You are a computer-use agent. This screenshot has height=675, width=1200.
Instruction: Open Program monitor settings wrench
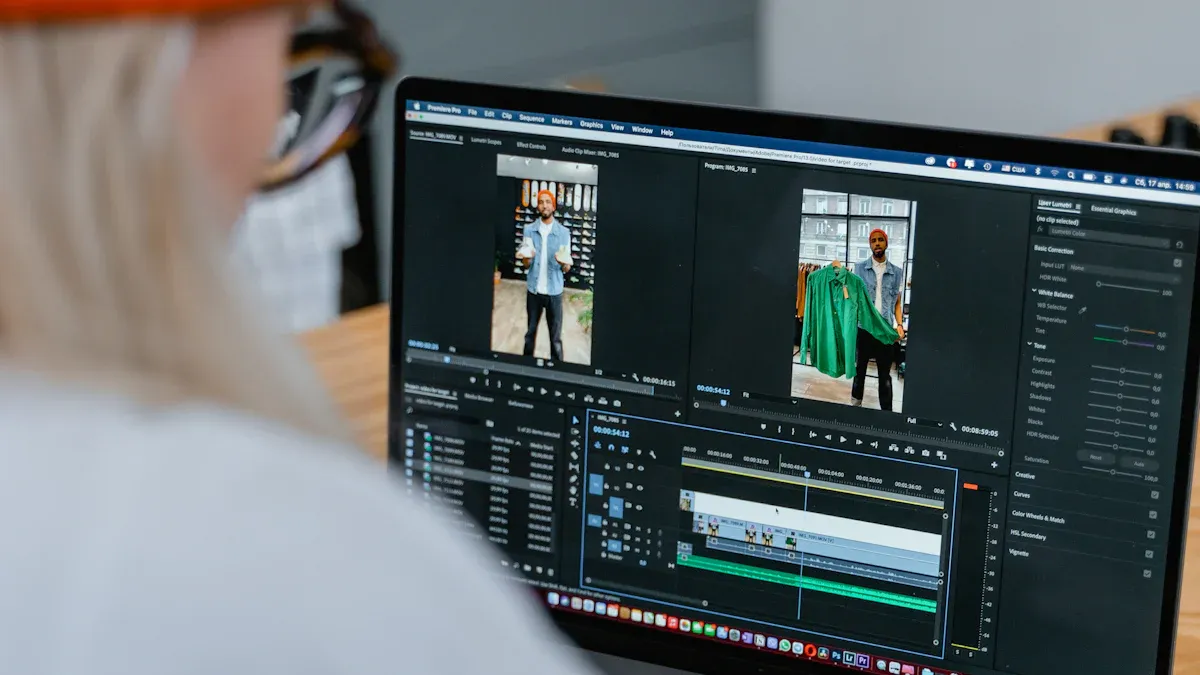[953, 426]
